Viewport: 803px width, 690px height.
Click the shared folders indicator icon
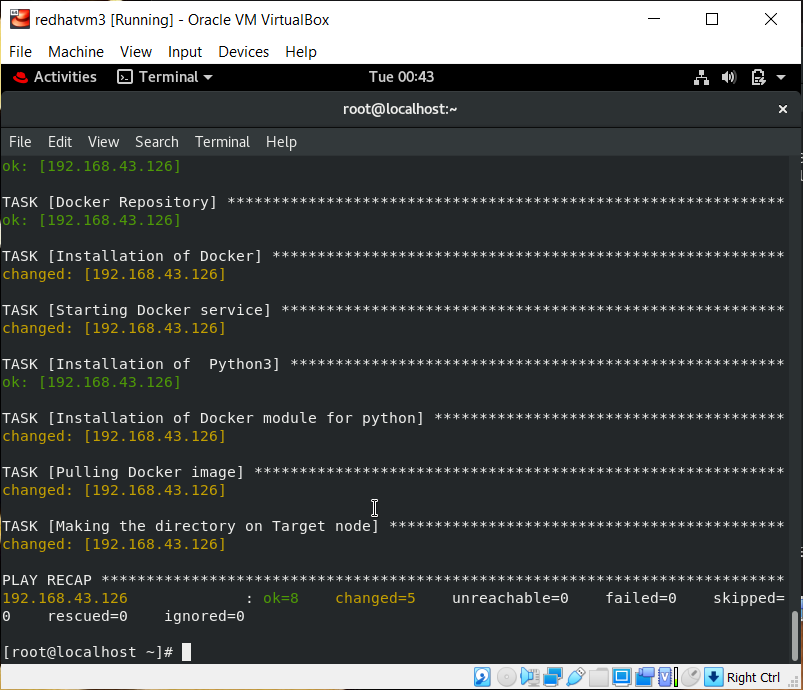(x=598, y=677)
